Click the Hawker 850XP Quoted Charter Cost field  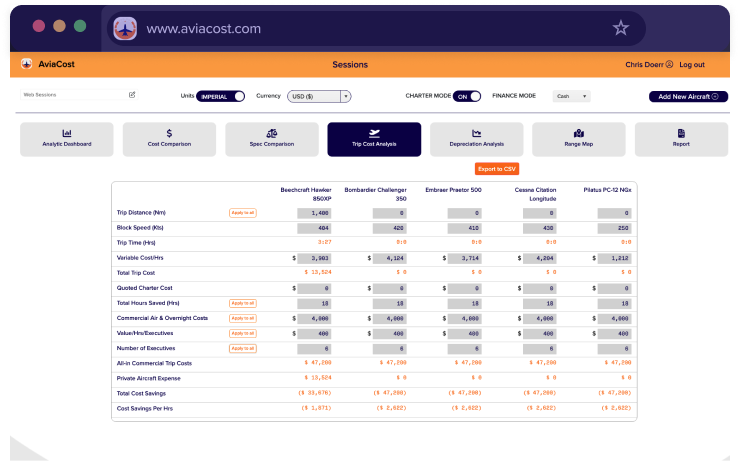[314, 289]
